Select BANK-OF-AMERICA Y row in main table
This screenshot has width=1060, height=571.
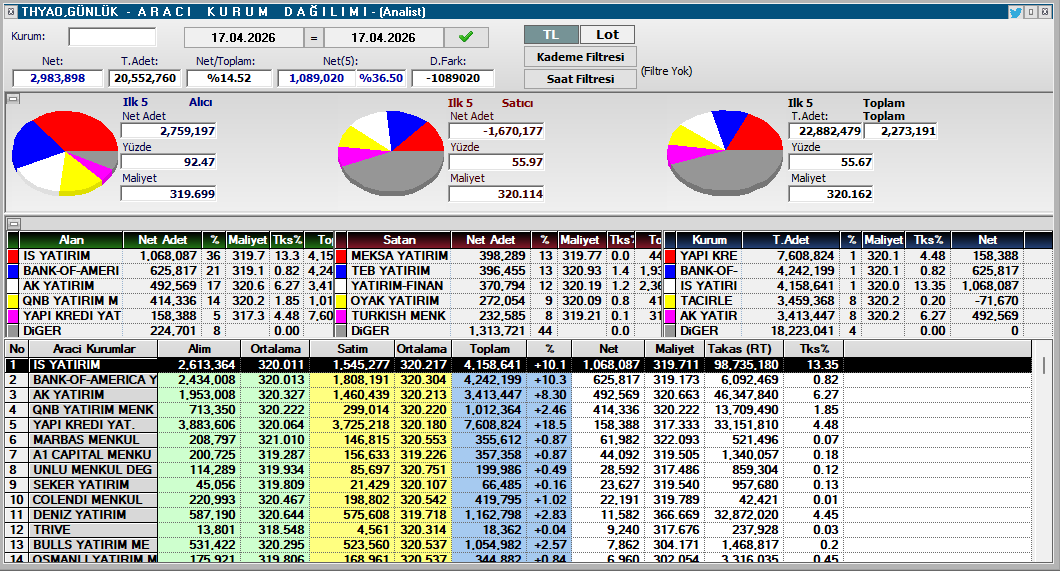(519, 380)
